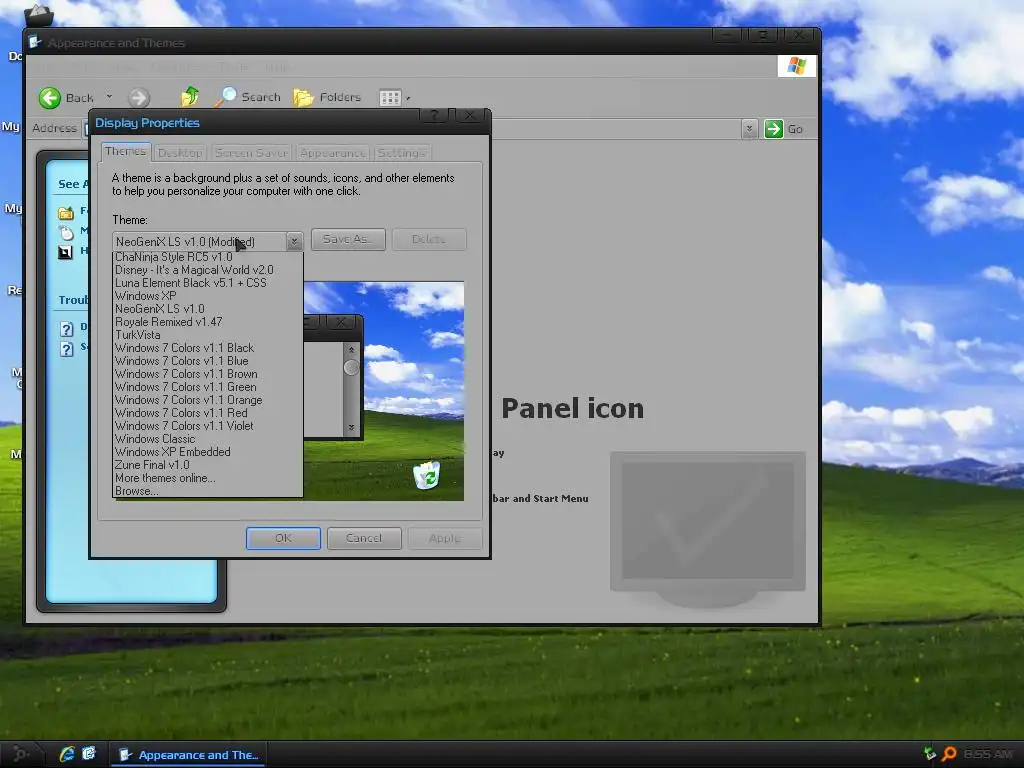Select NeoGenX LS v1.0 in list
1024x768 pixels.
208,309
